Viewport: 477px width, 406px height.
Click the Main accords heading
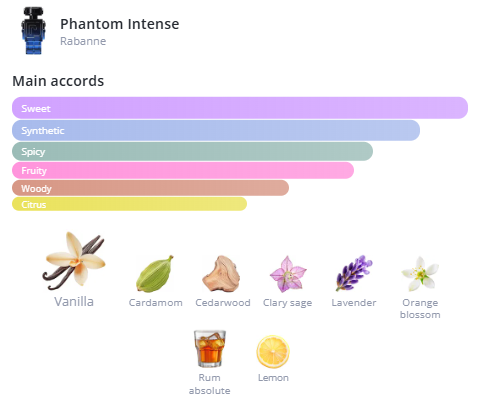[58, 81]
